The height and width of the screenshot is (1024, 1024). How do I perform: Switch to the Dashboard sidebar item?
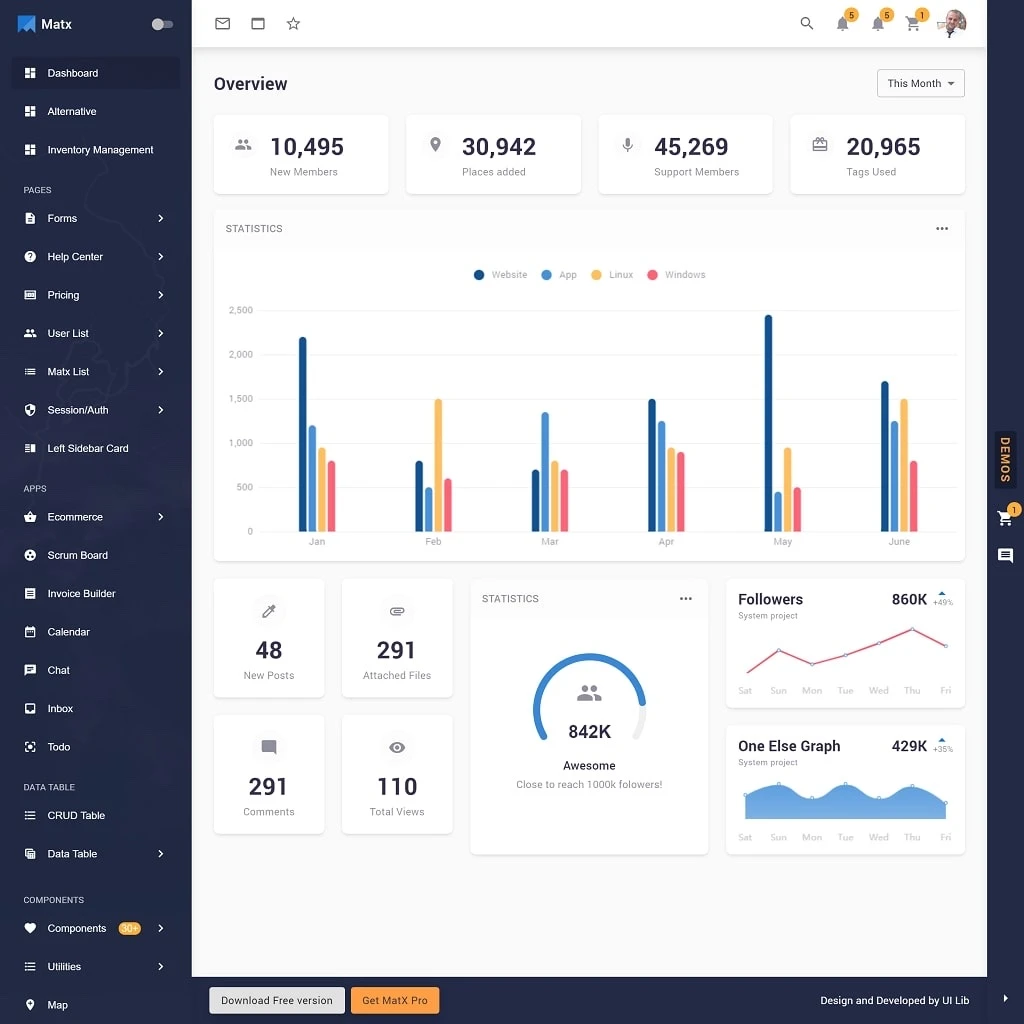click(72, 72)
